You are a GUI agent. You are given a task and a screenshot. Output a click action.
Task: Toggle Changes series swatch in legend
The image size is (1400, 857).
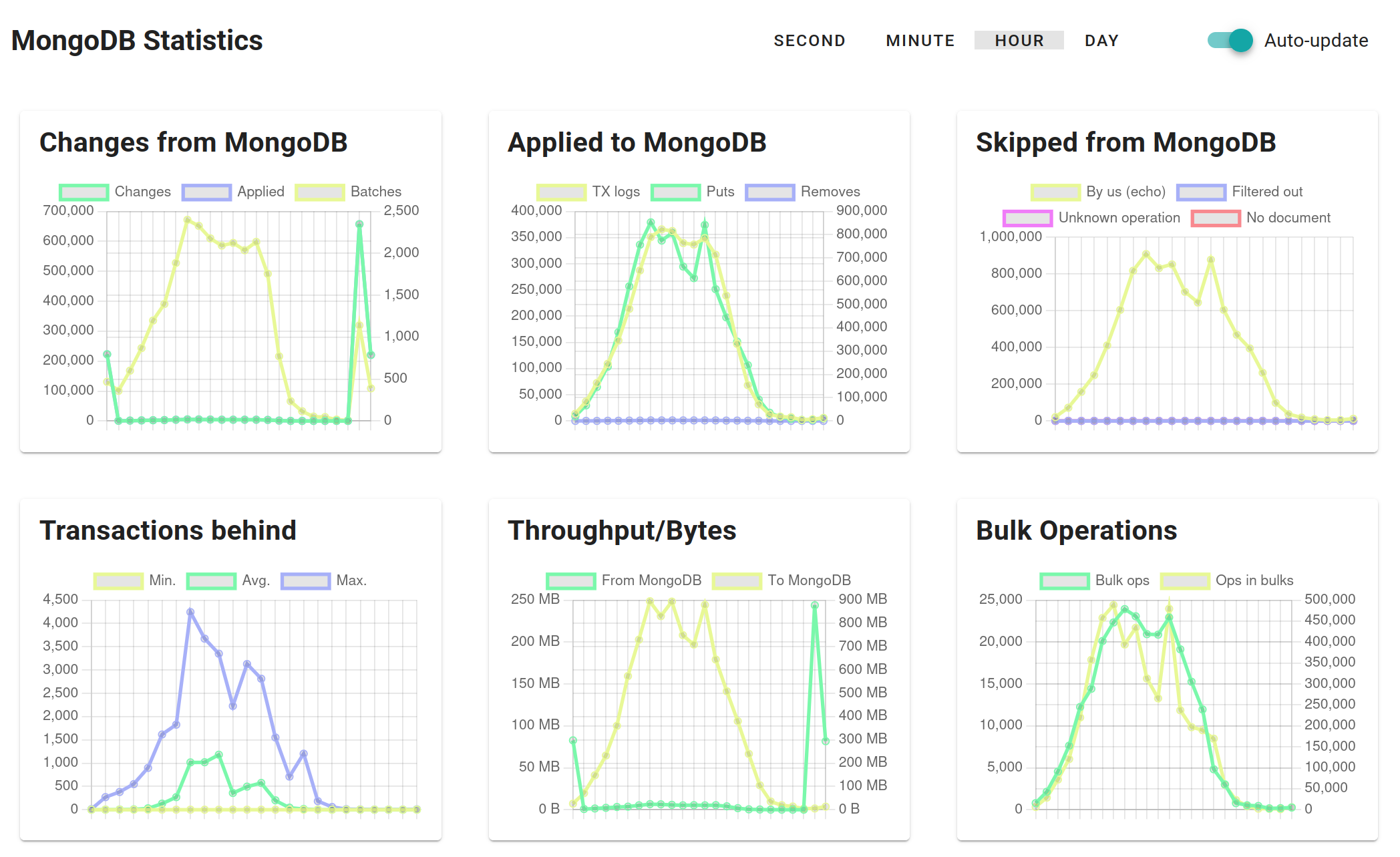(84, 192)
